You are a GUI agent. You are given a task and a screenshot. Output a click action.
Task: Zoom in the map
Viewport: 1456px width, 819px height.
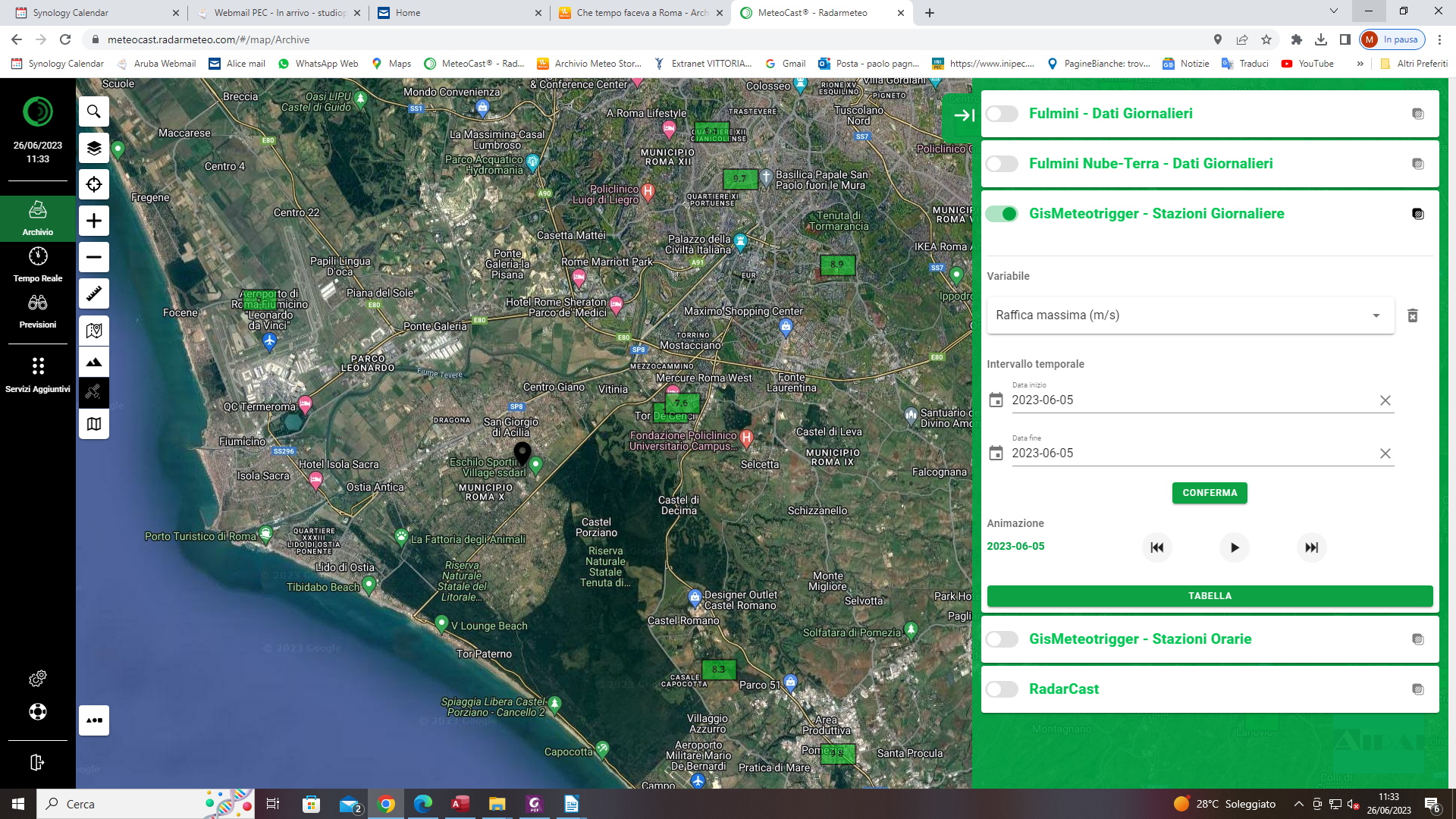click(94, 221)
